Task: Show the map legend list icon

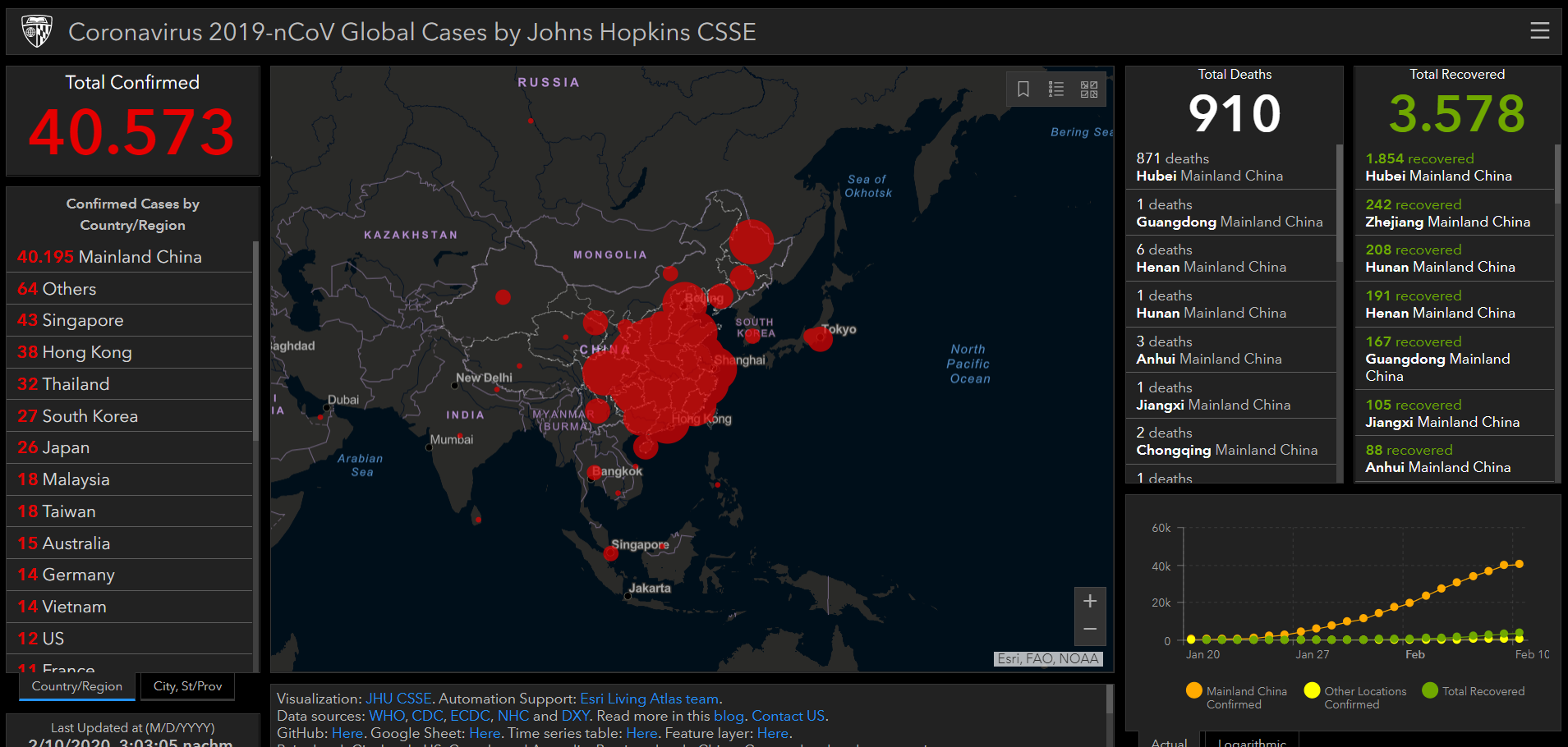Action: click(1056, 89)
